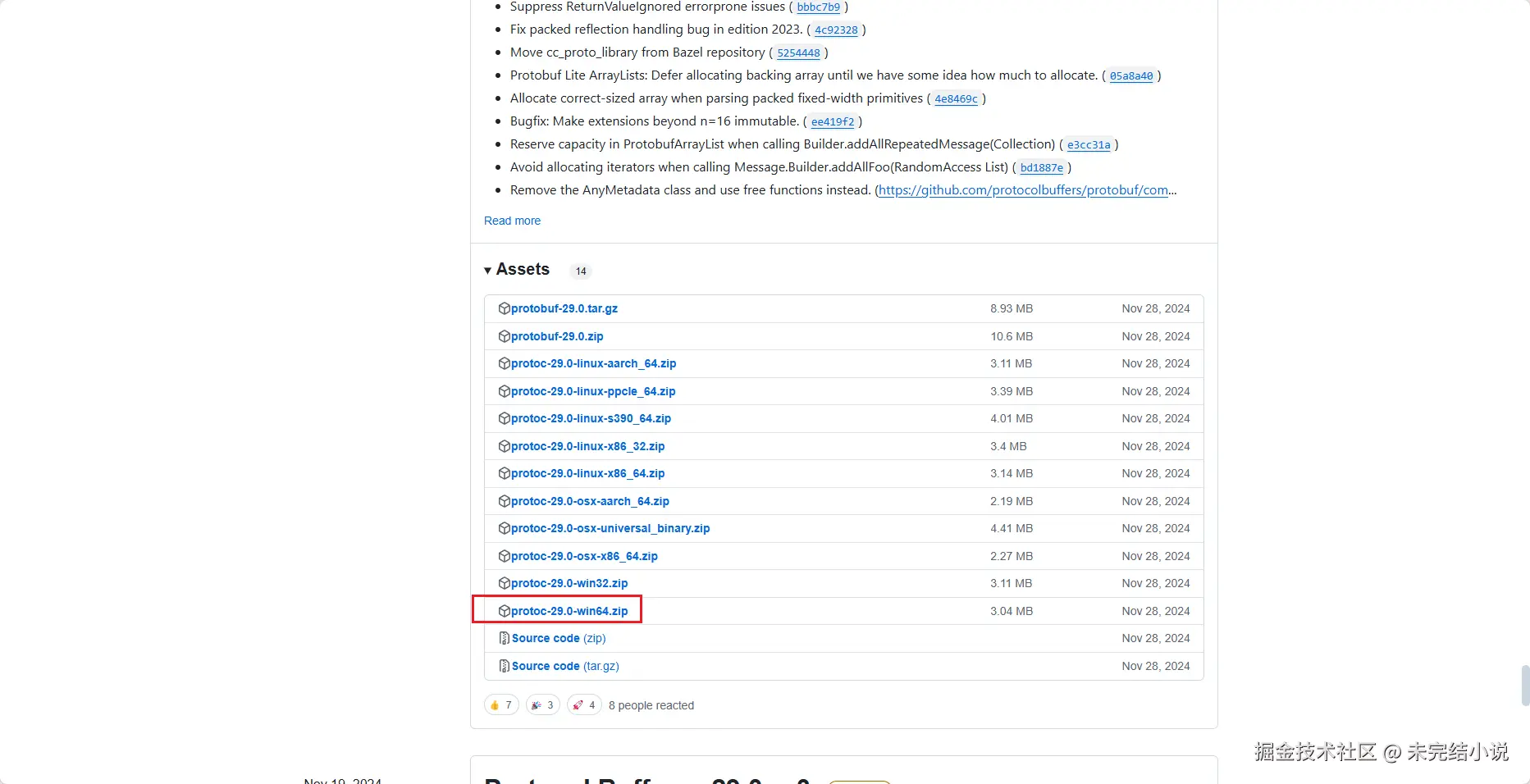
Task: Click the 4.01 MB size value
Action: 1012,418
